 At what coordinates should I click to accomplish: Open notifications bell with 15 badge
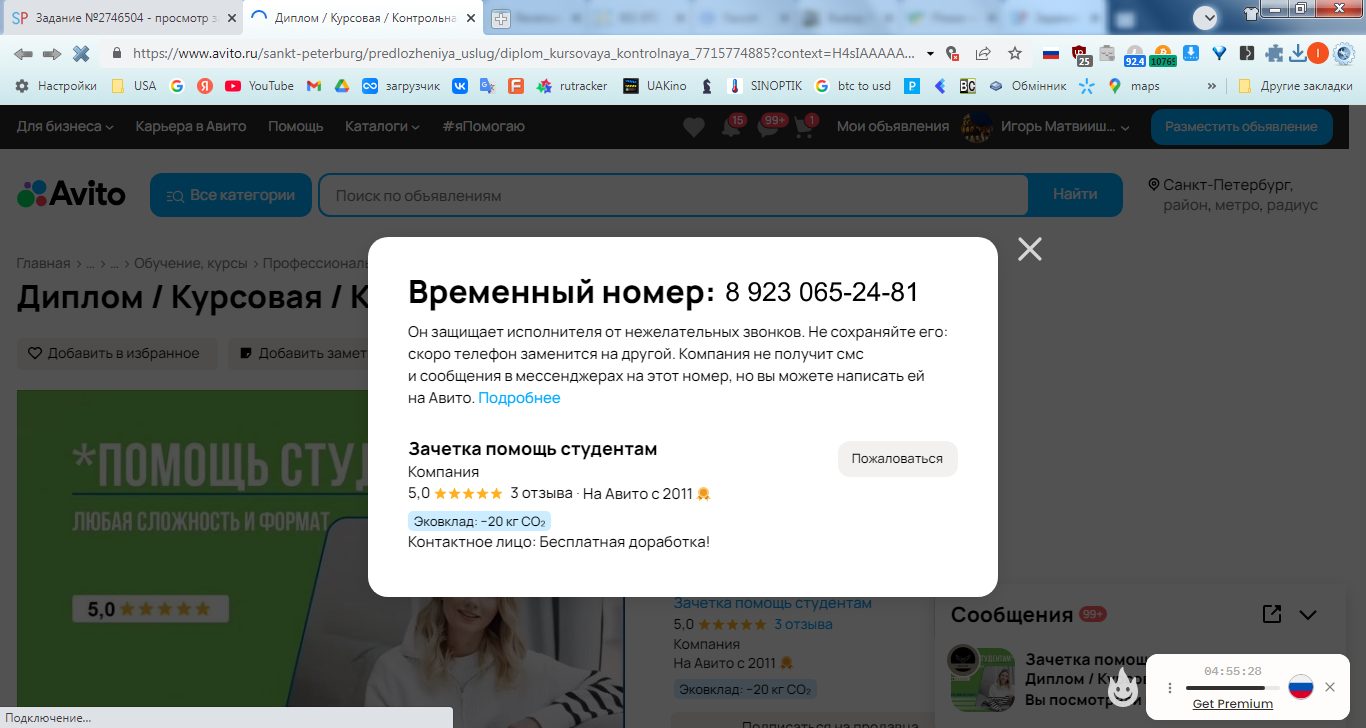click(733, 127)
